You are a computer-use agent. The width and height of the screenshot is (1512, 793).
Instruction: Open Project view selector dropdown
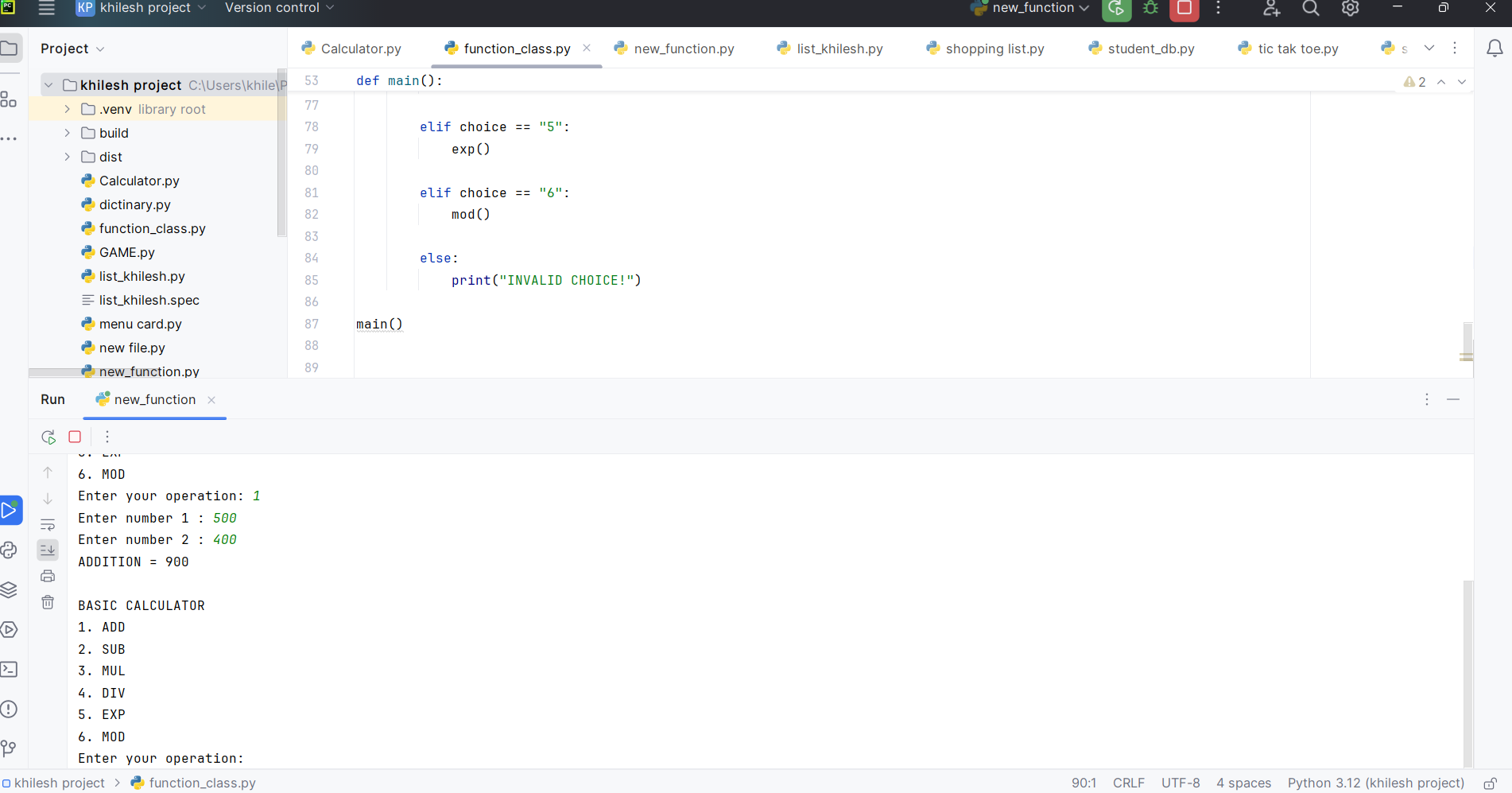[x=72, y=49]
